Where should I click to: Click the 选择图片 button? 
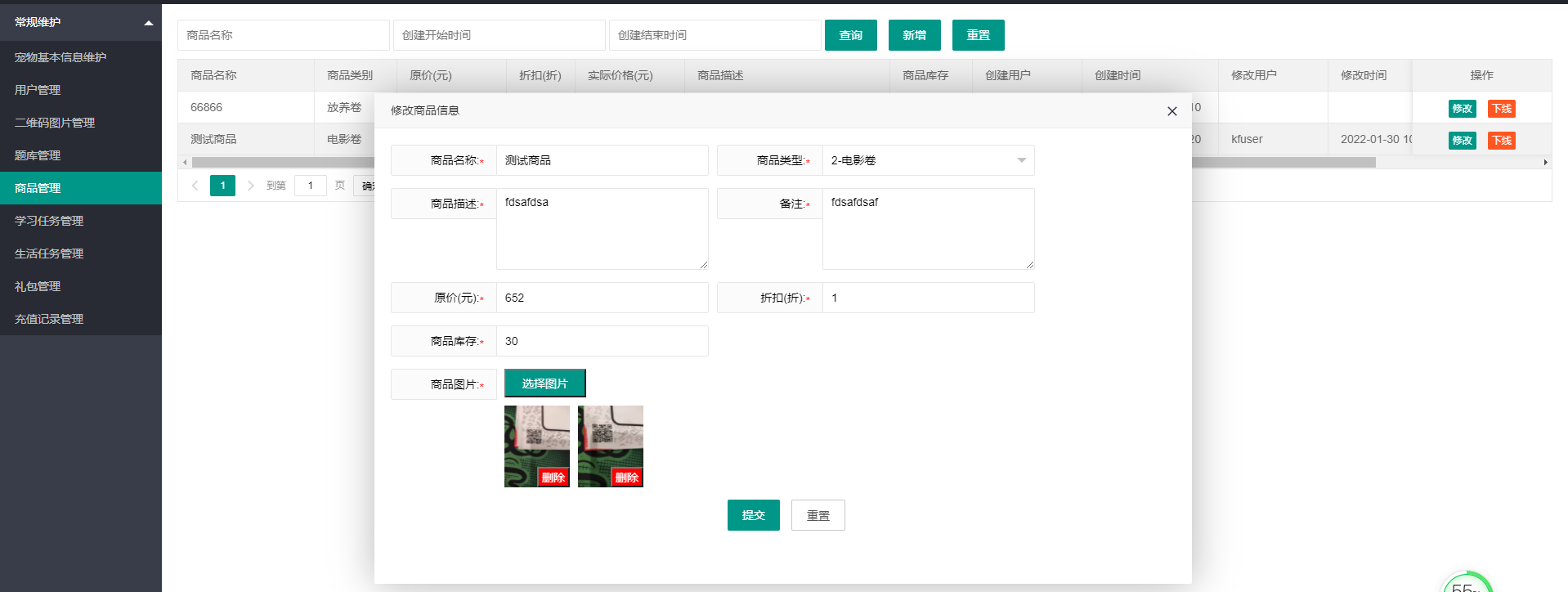[x=544, y=383]
